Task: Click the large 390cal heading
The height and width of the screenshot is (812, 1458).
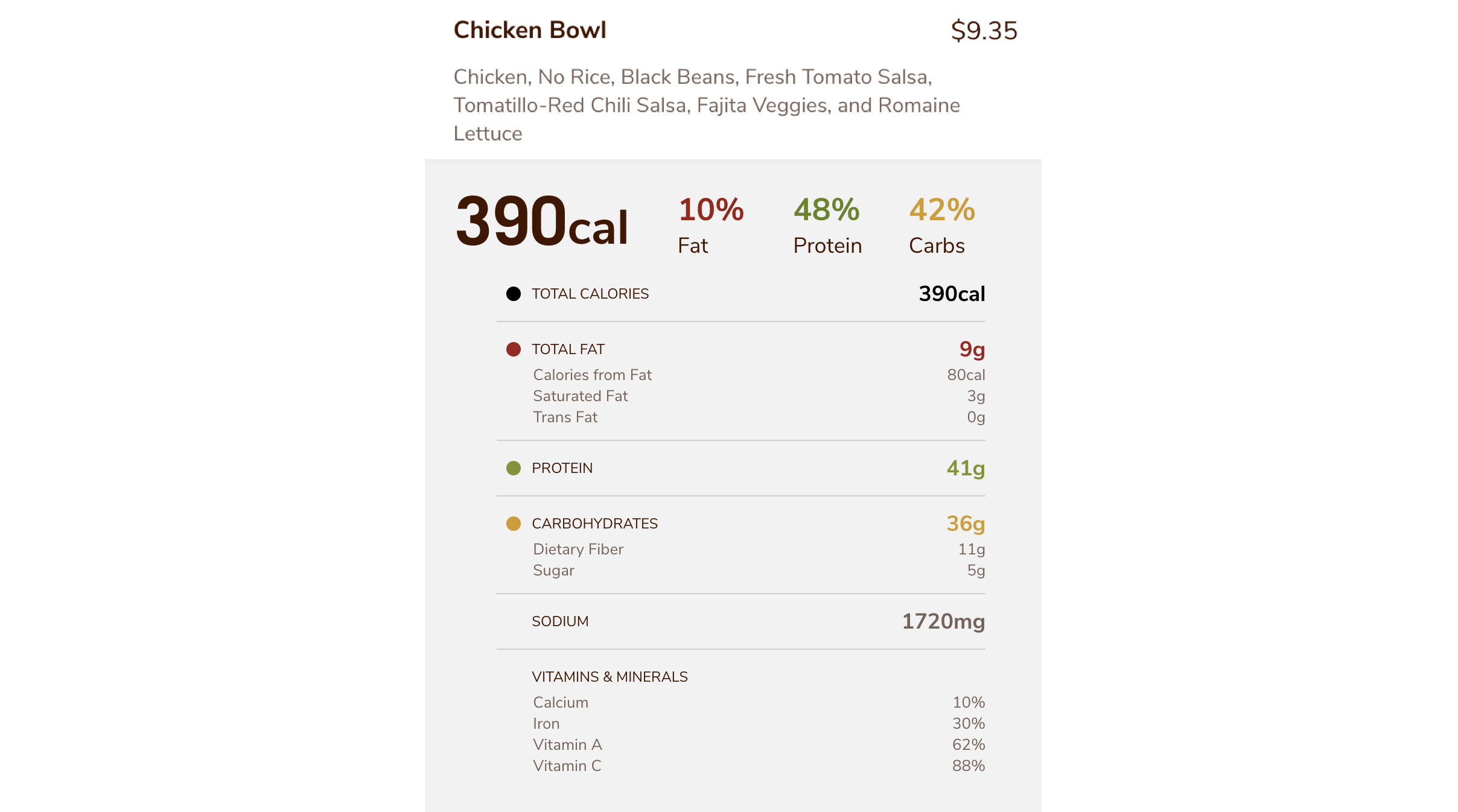Action: 541,222
